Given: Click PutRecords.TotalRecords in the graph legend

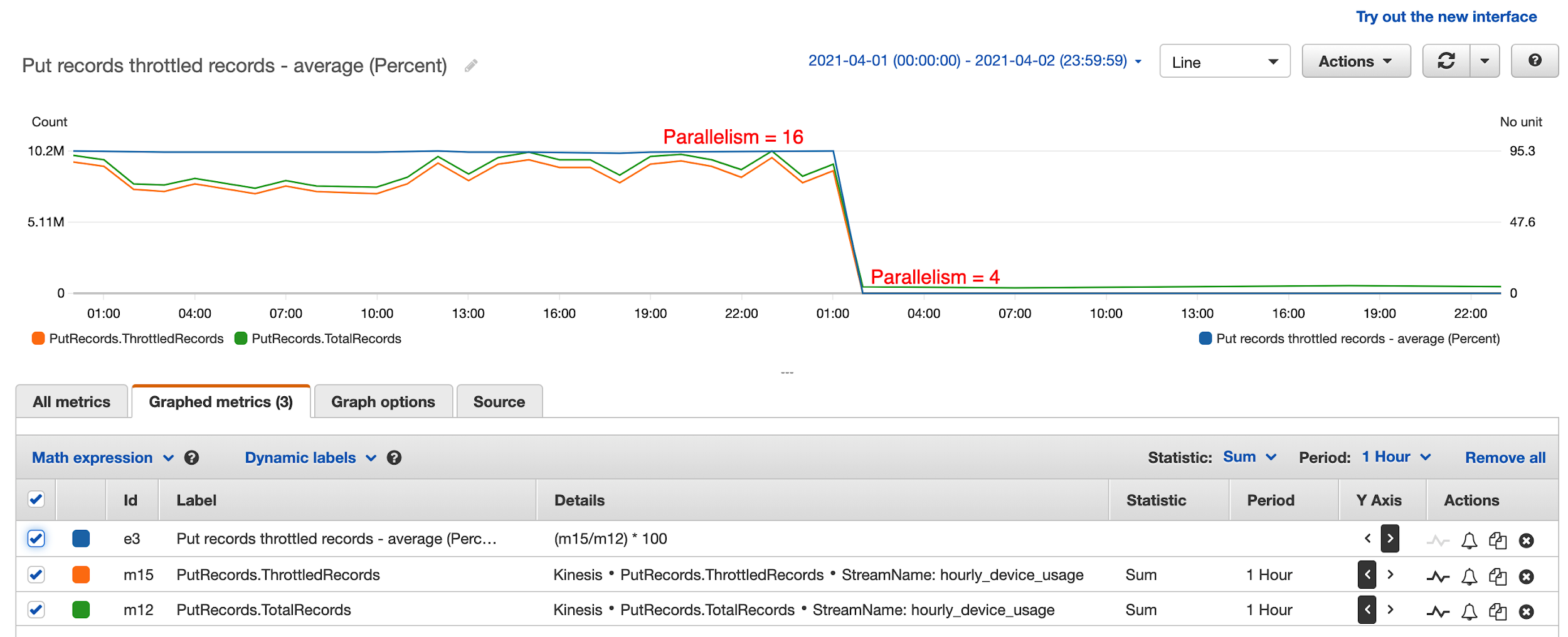Looking at the screenshot, I should coord(318,339).
